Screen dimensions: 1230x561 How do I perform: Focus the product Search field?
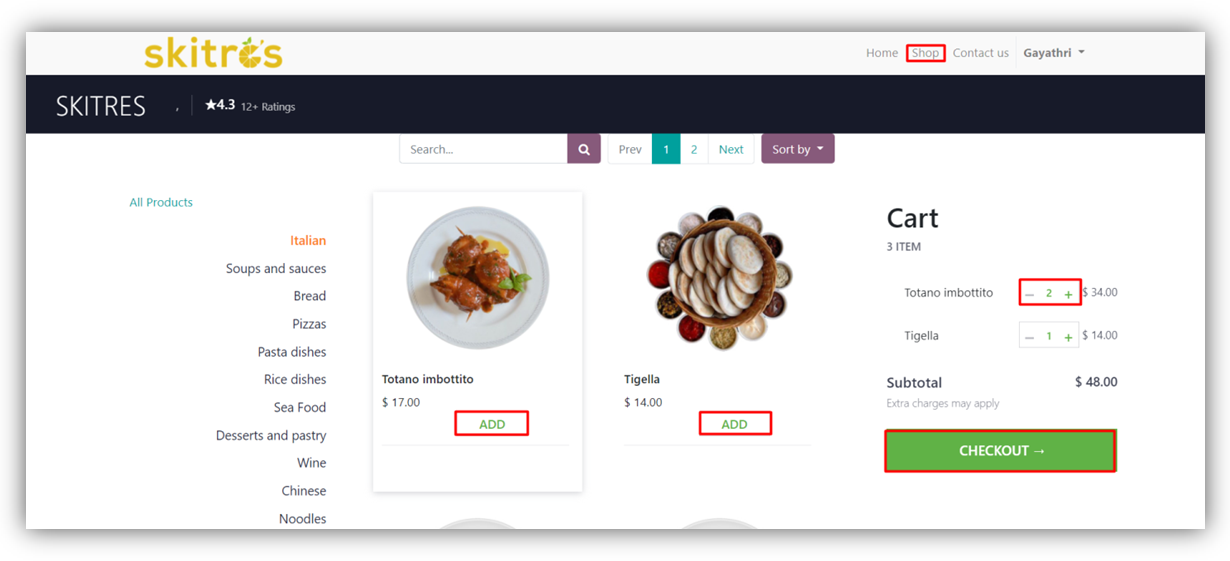tap(484, 149)
